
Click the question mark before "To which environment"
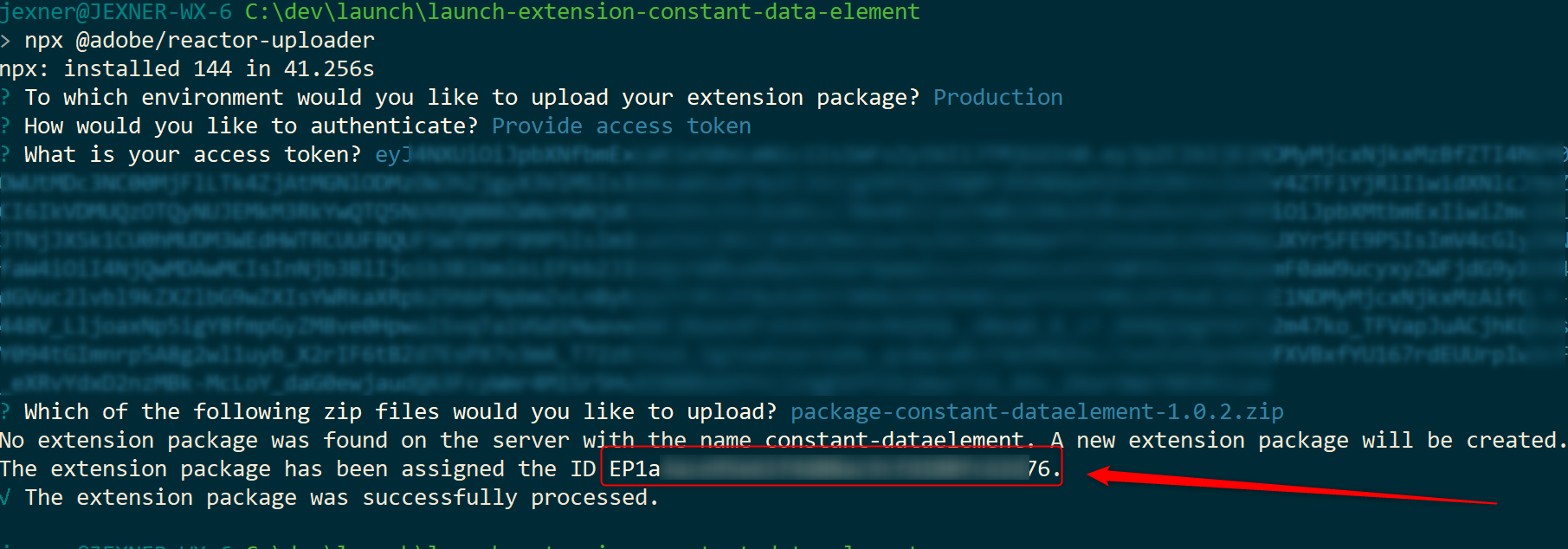click(5, 98)
